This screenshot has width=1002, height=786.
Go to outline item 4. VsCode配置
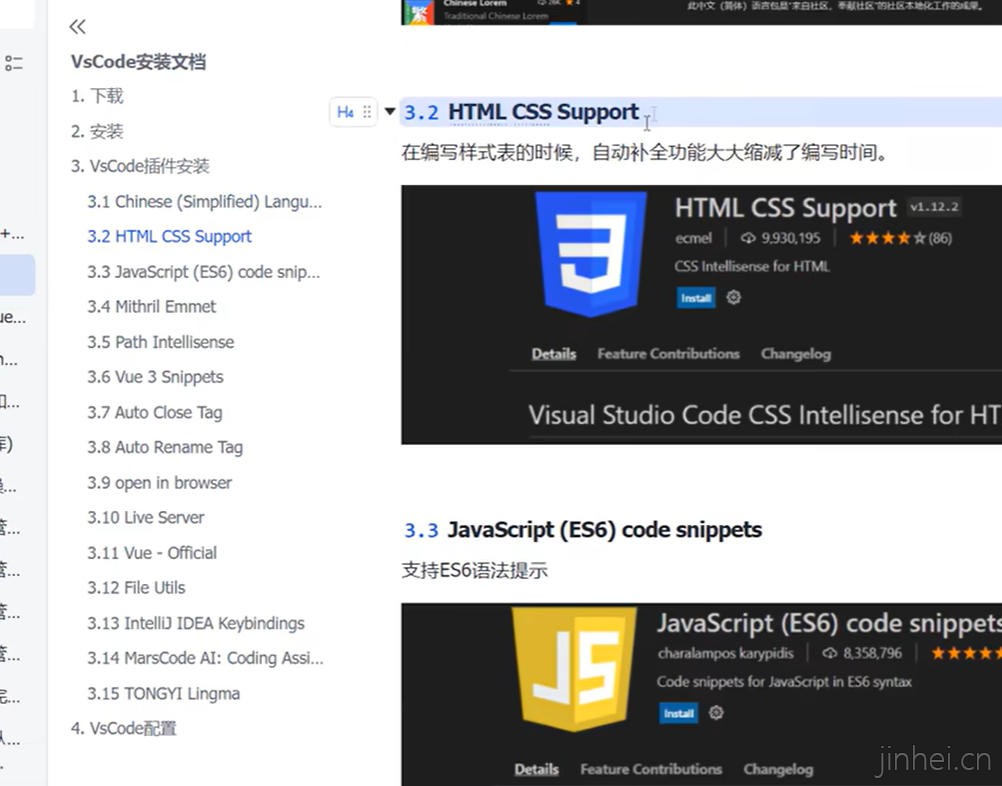(x=123, y=728)
